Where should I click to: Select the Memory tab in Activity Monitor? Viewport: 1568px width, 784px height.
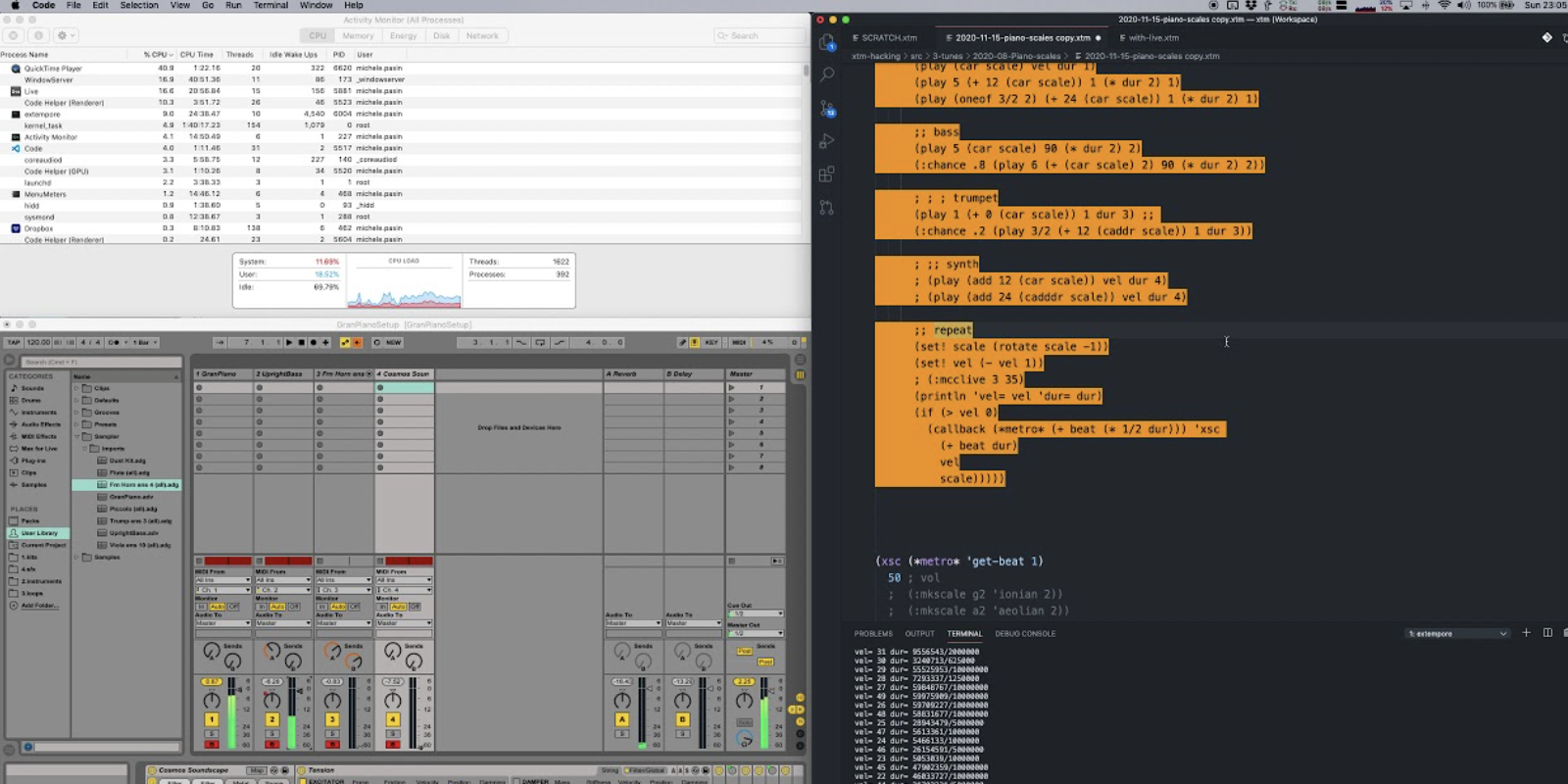[358, 35]
